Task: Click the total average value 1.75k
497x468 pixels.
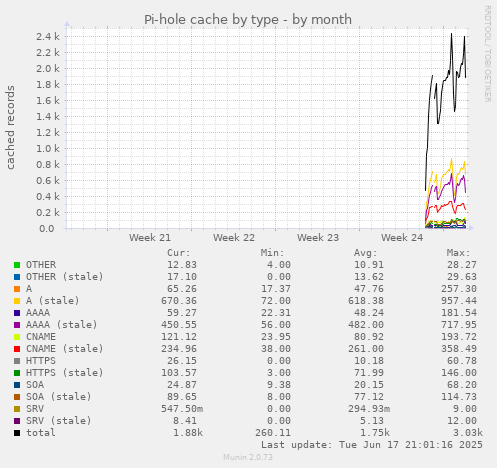Action: pyautogui.click(x=375, y=433)
